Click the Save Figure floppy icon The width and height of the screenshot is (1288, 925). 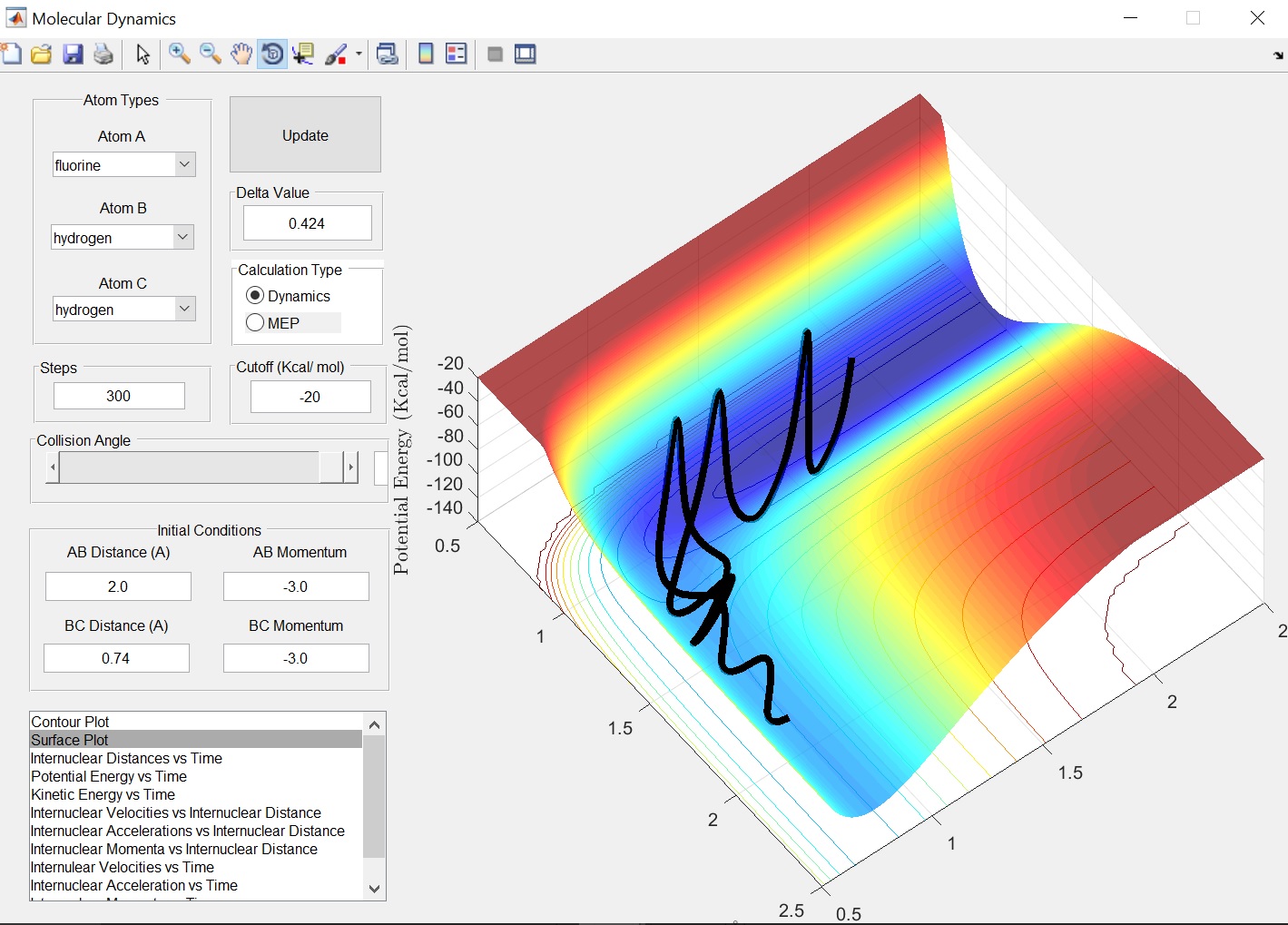pos(73,54)
